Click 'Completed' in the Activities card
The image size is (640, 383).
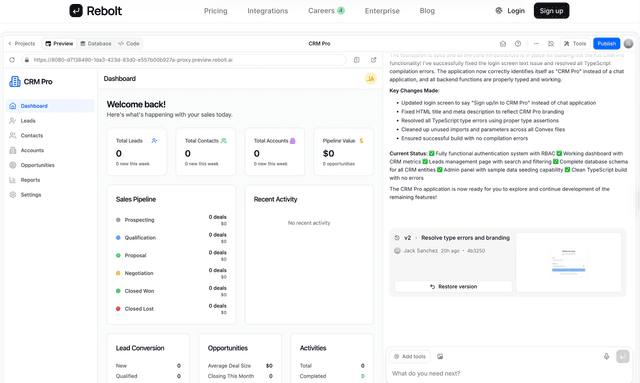coord(313,376)
